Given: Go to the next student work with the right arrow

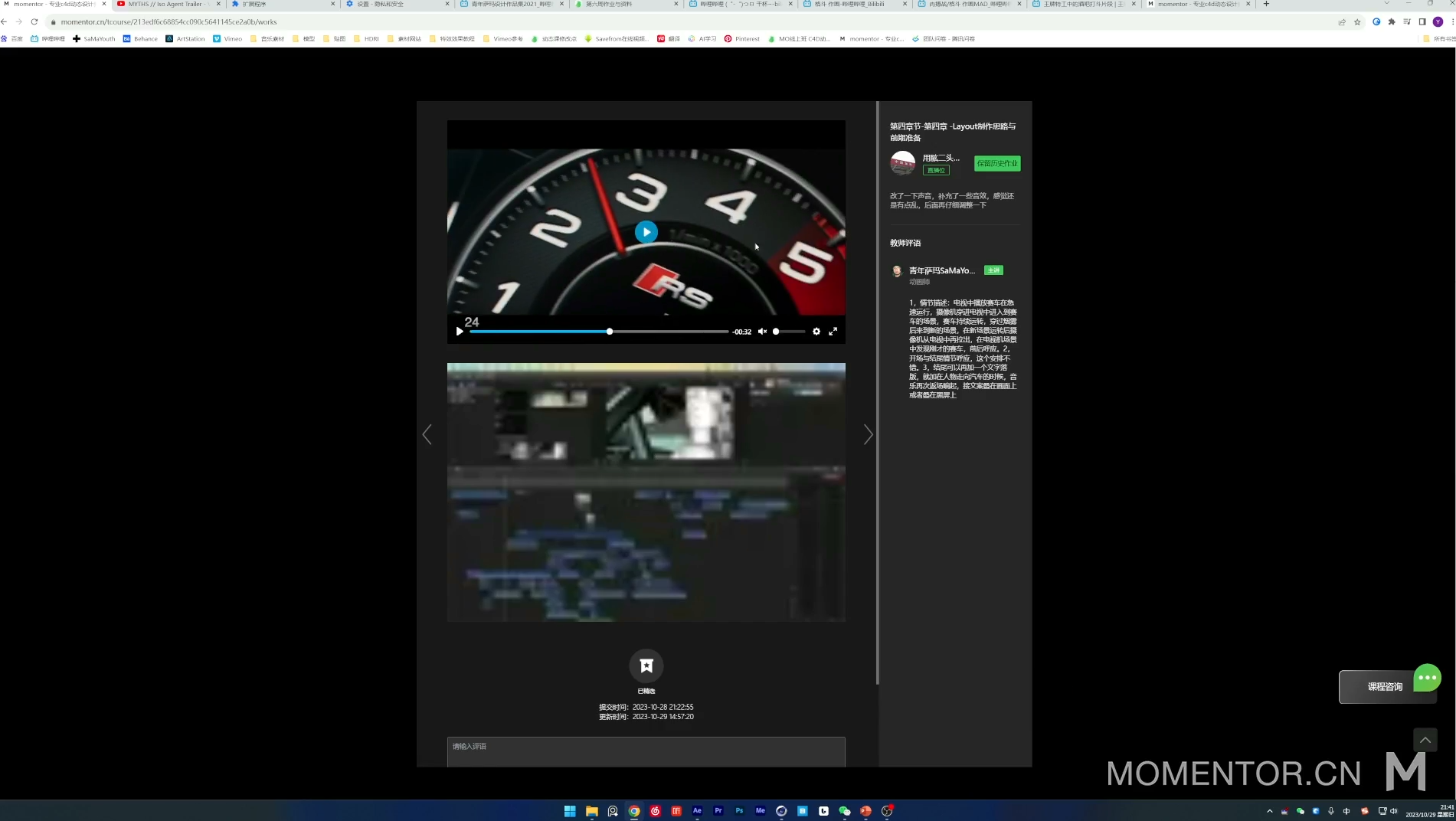Looking at the screenshot, I should pyautogui.click(x=868, y=434).
